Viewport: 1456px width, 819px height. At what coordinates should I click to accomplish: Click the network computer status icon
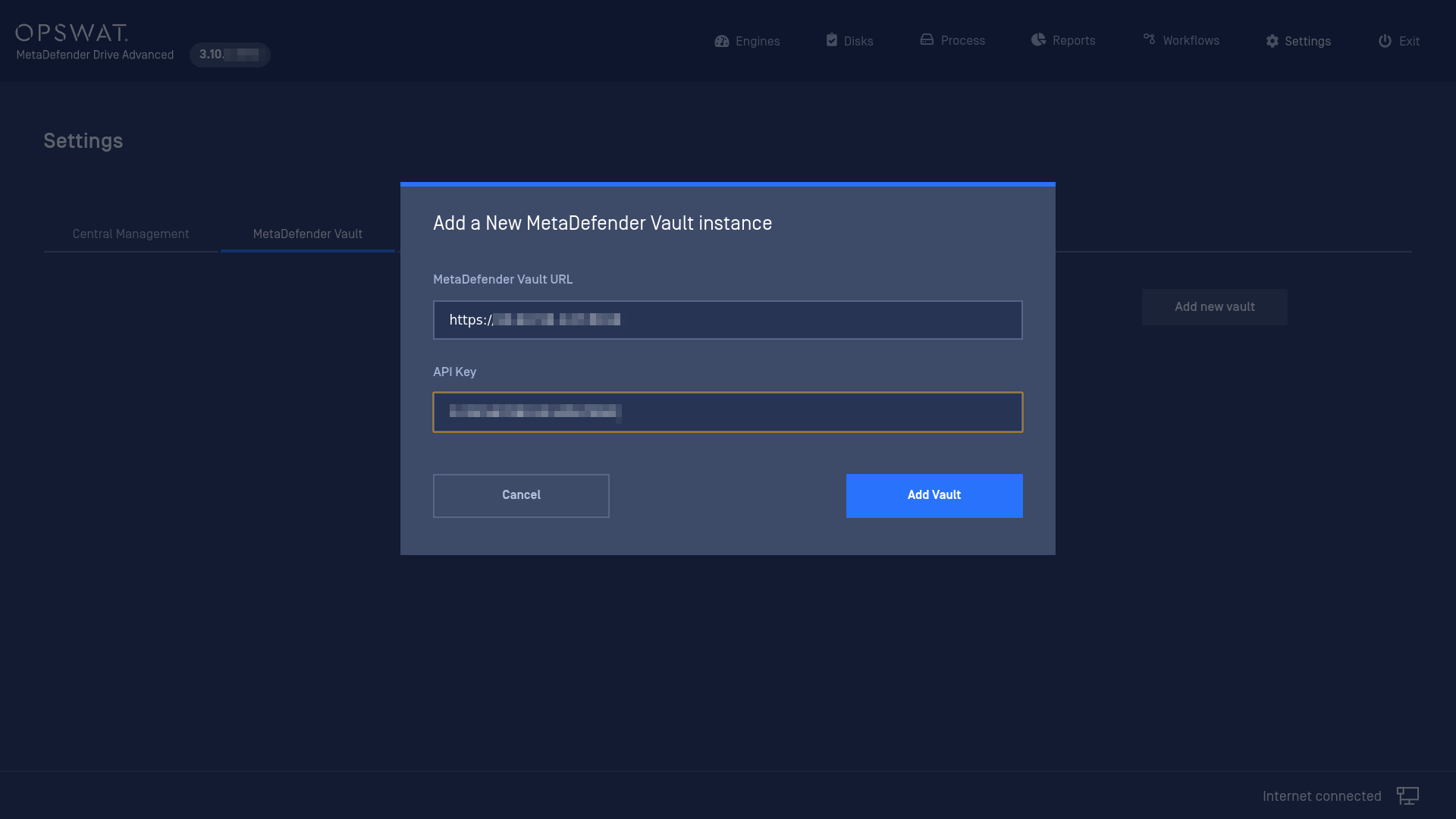click(x=1407, y=795)
